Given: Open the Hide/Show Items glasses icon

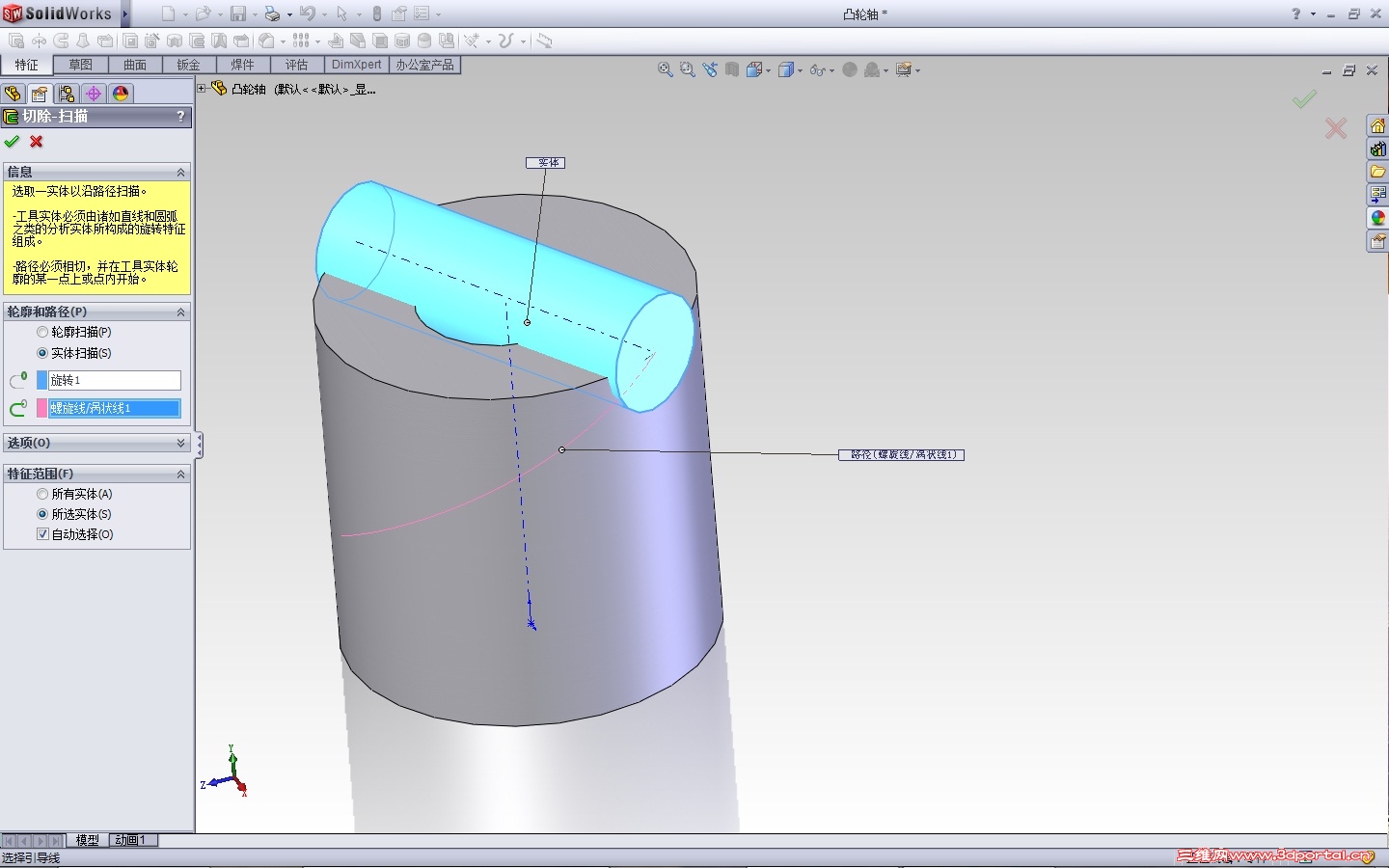Looking at the screenshot, I should click(x=817, y=69).
